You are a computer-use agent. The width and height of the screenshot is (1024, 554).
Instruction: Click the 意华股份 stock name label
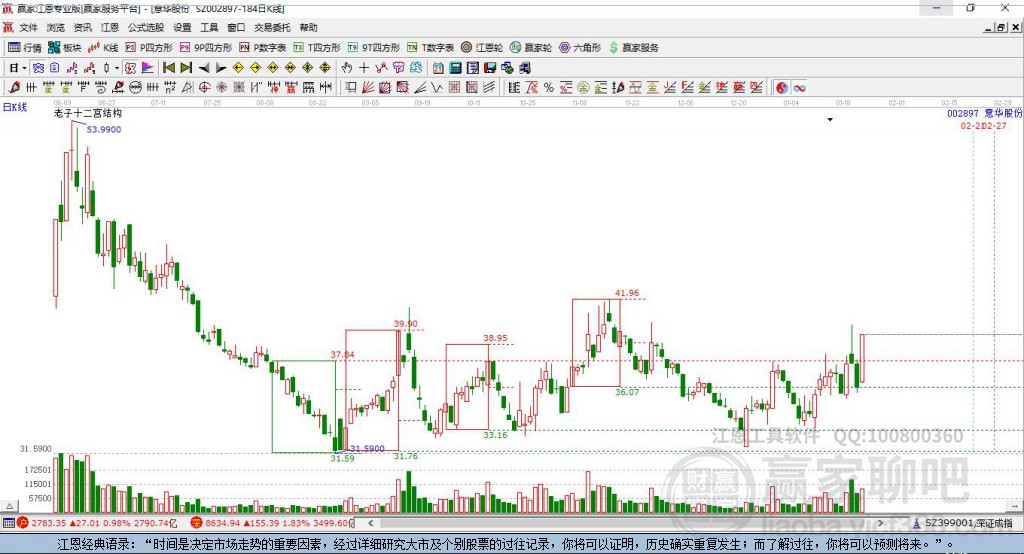click(x=1004, y=113)
